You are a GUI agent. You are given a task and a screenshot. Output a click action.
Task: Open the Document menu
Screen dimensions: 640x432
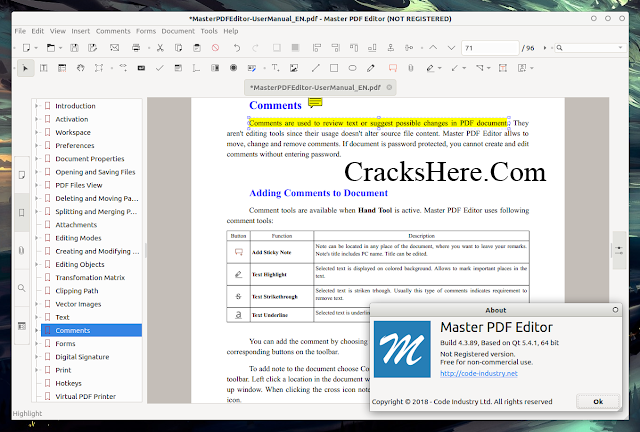point(178,31)
